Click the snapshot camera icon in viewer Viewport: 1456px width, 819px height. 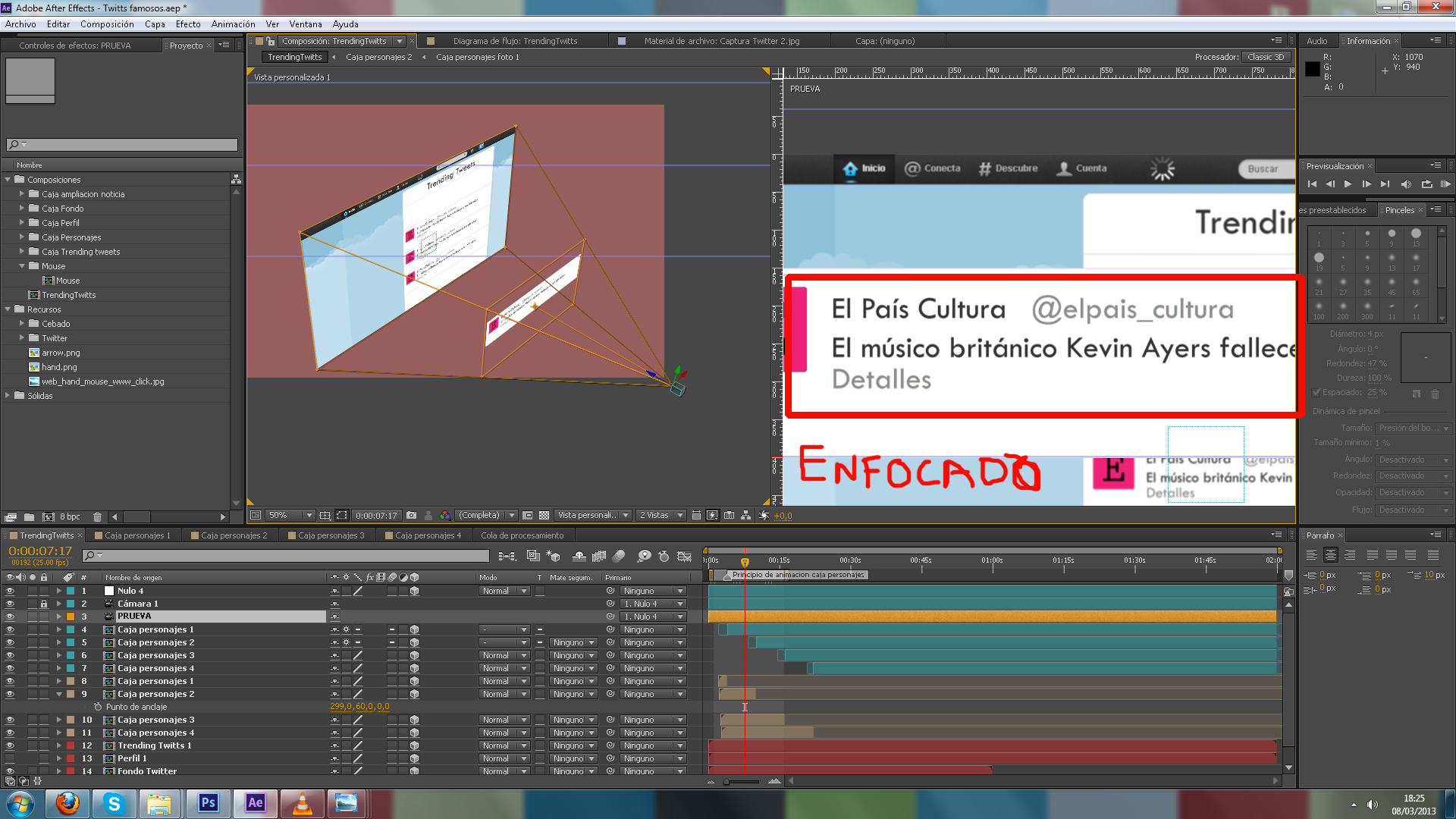tap(411, 516)
